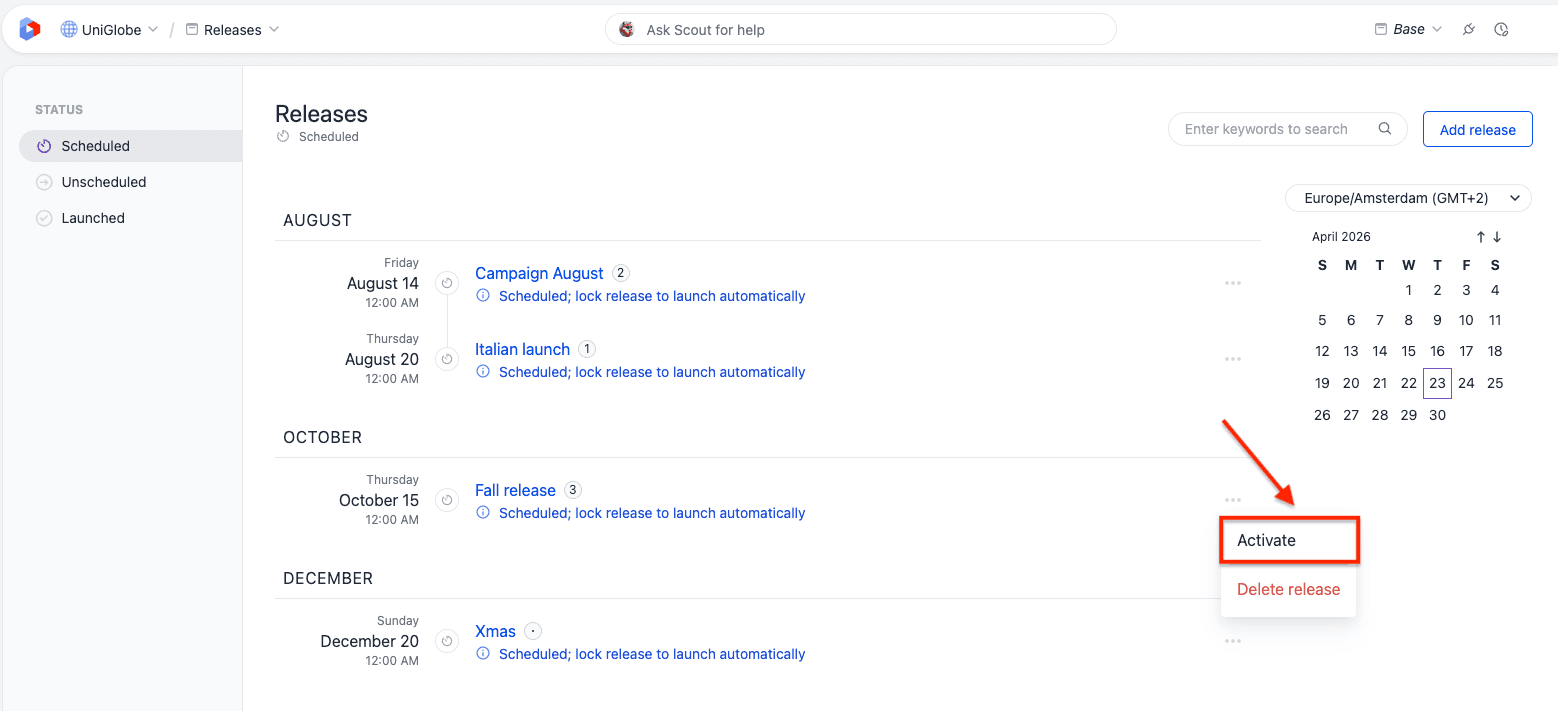Screen dimensions: 1558x711
Task: Select April 30 in the calendar
Action: click(x=1437, y=415)
